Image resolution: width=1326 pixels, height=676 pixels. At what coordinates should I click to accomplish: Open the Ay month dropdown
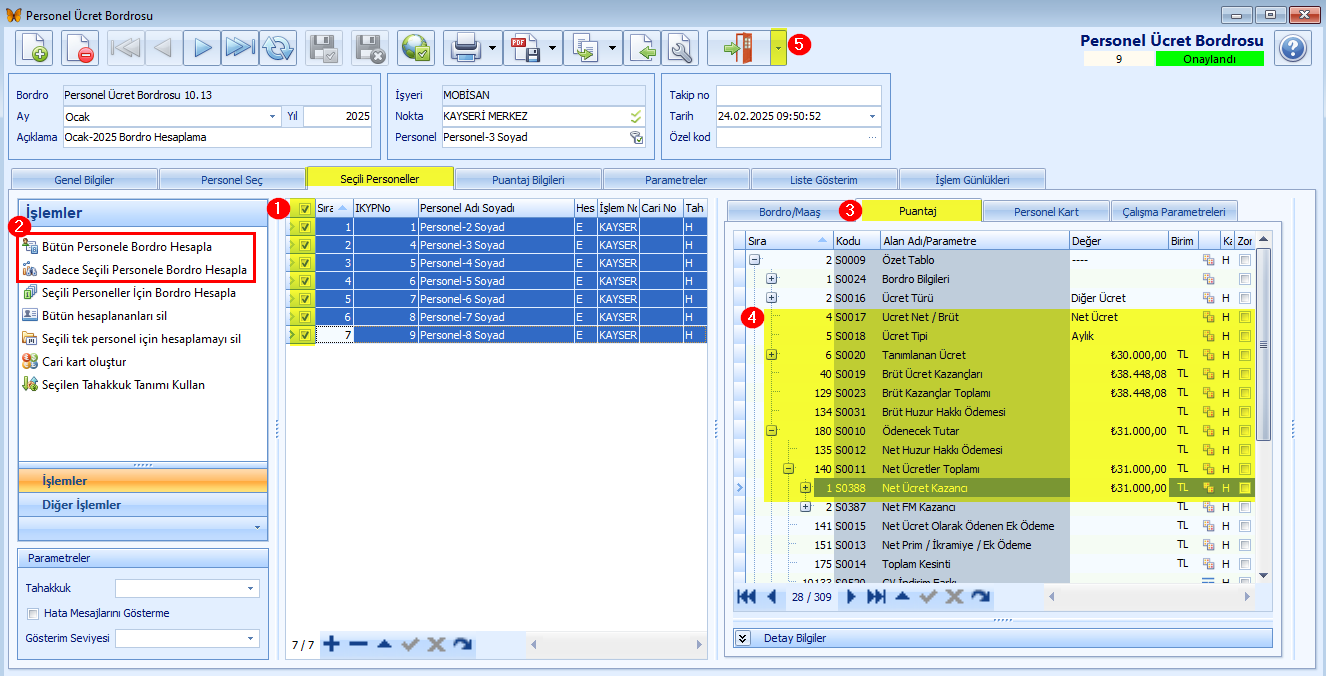point(273,117)
